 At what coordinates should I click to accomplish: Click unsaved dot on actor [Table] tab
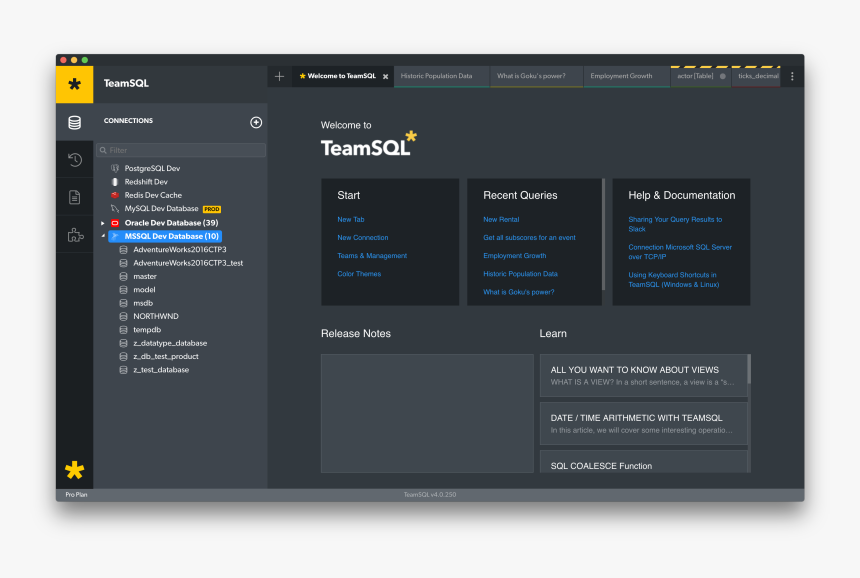pyautogui.click(x=722, y=76)
